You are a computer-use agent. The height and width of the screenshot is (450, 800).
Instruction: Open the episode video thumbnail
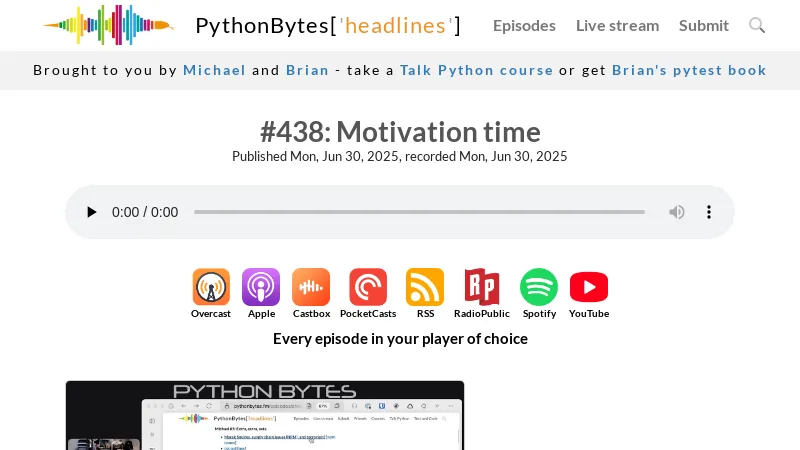(265, 415)
